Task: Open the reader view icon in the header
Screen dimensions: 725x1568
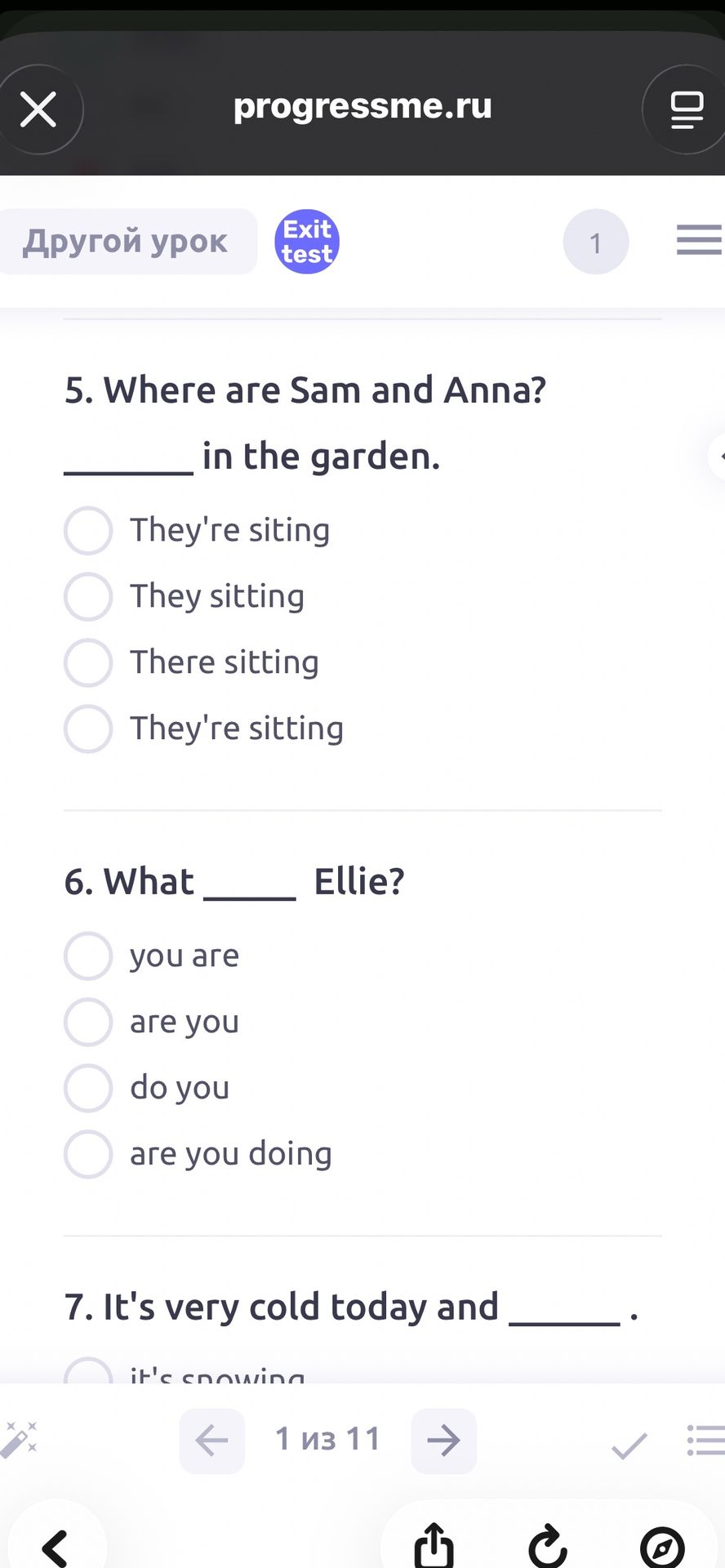Action: click(686, 109)
